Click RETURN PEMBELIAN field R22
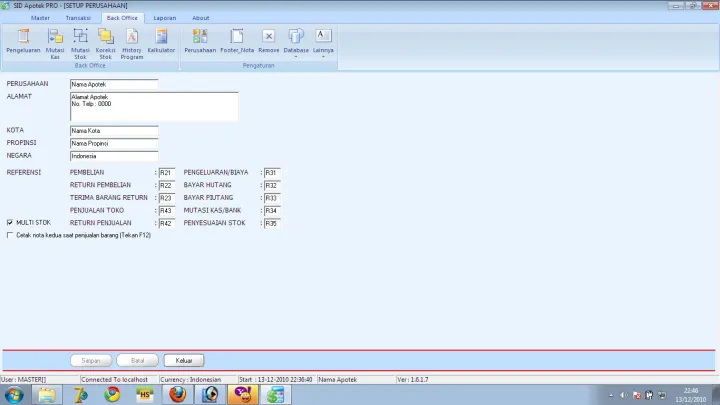The image size is (720, 405). pyautogui.click(x=167, y=186)
